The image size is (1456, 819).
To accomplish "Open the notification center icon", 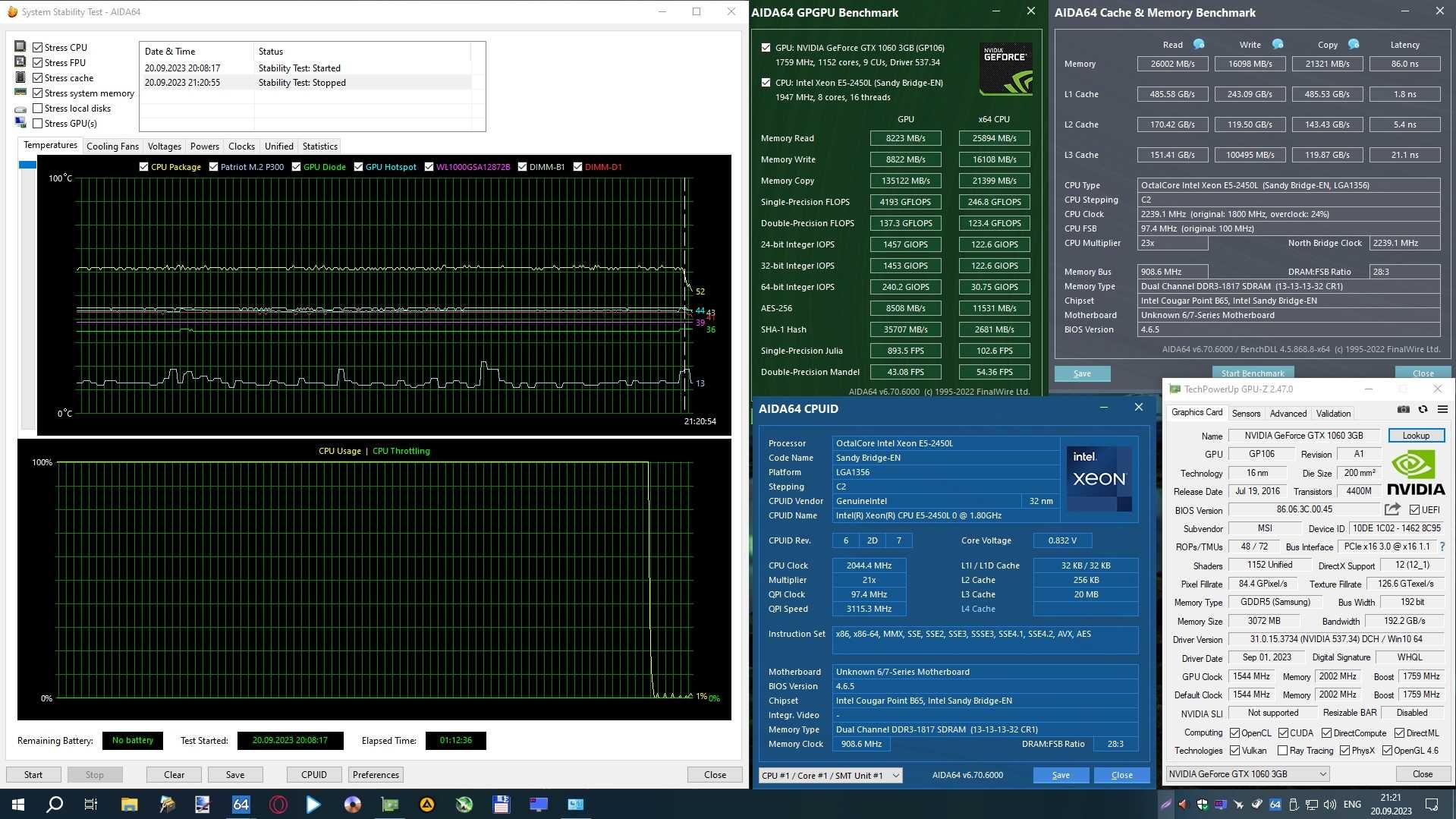I will click(x=1432, y=805).
